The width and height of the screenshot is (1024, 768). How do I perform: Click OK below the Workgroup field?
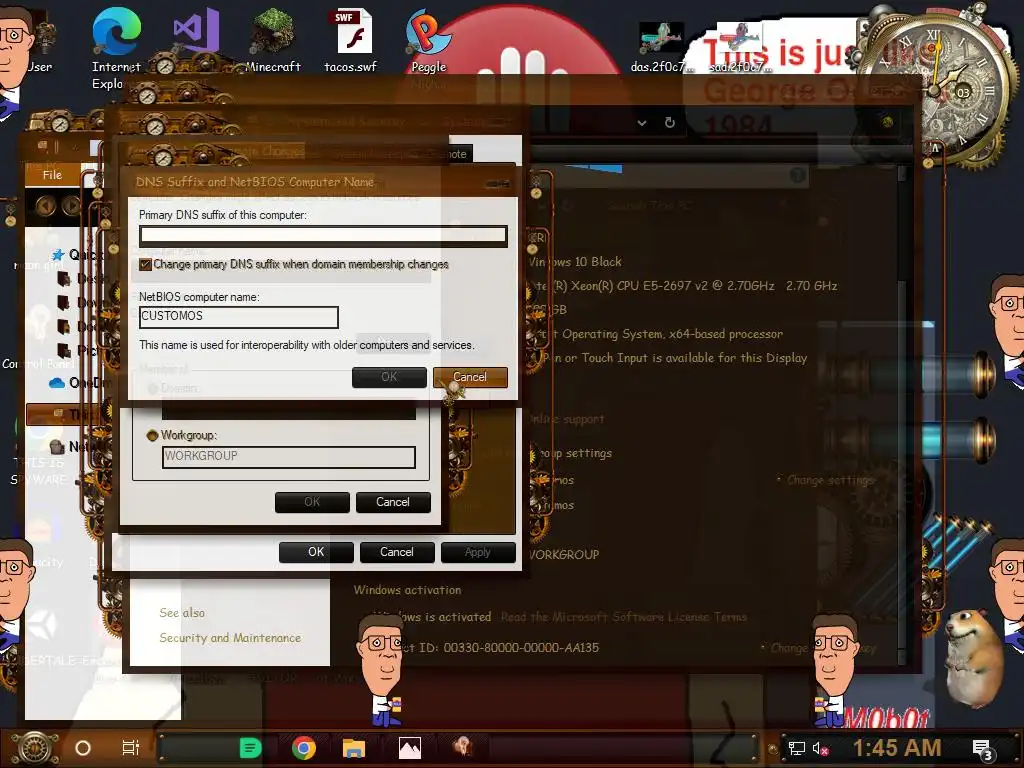pos(312,502)
